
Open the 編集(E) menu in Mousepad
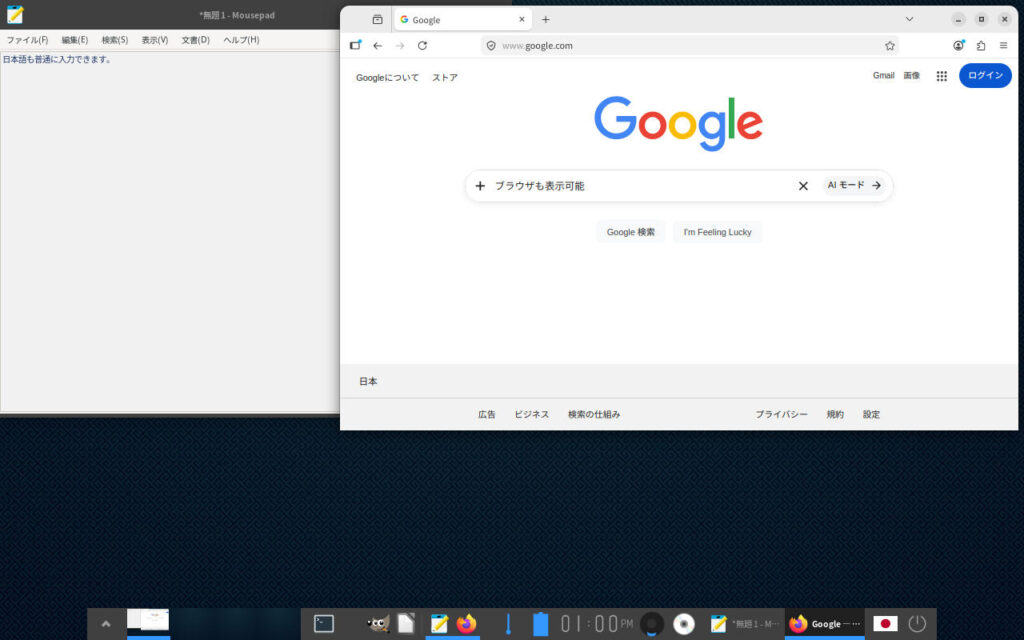pyautogui.click(x=74, y=40)
